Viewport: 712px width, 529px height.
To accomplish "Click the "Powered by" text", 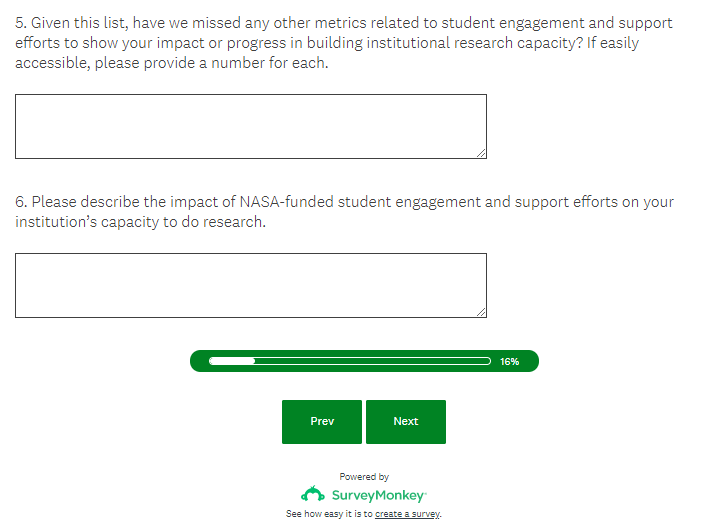I will pyautogui.click(x=364, y=477).
